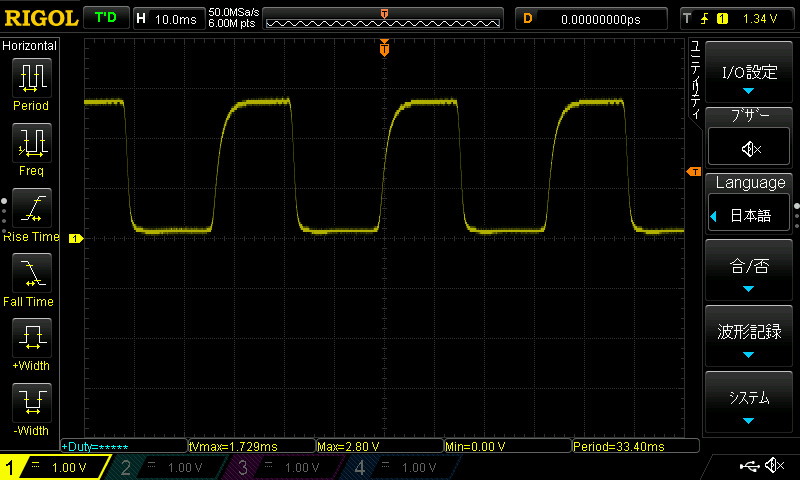Viewport: 800px width, 480px height.
Task: Select the Period measurement icon
Action: (x=32, y=78)
